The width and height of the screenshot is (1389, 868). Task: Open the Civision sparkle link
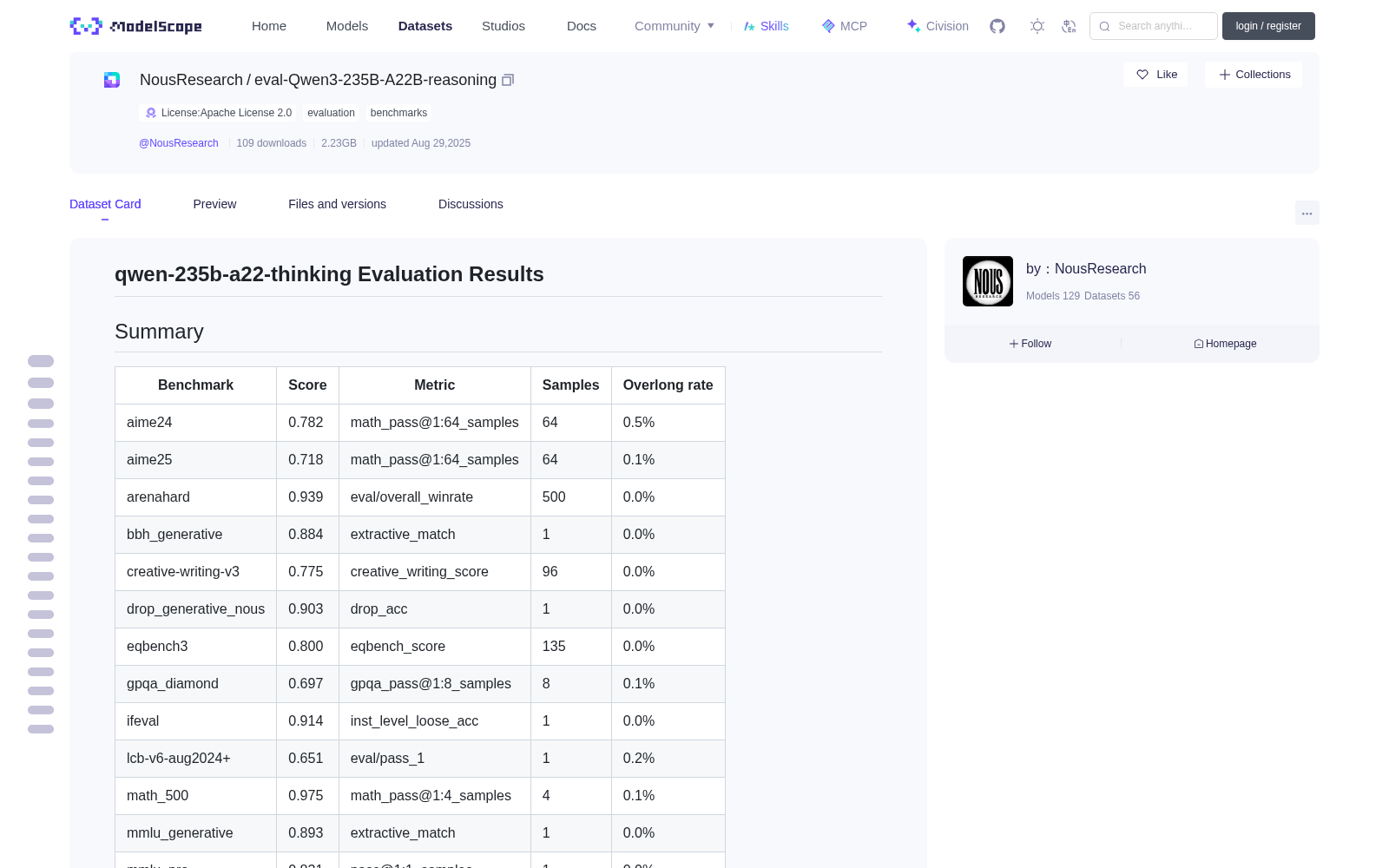click(x=938, y=26)
